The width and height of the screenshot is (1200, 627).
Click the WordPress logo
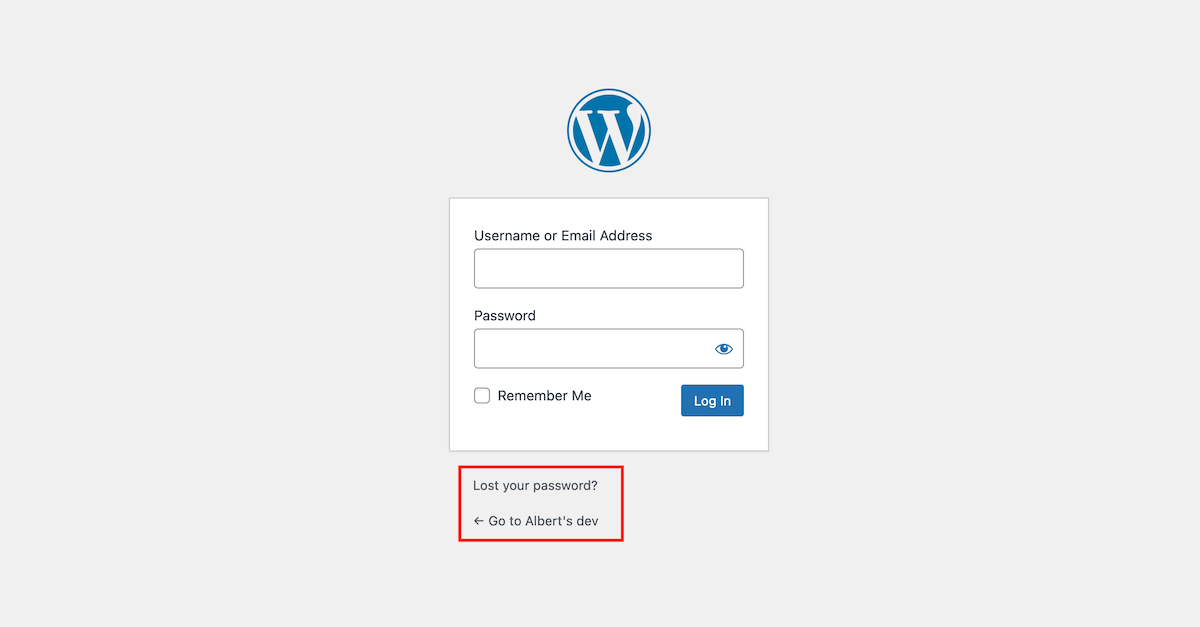[x=609, y=130]
